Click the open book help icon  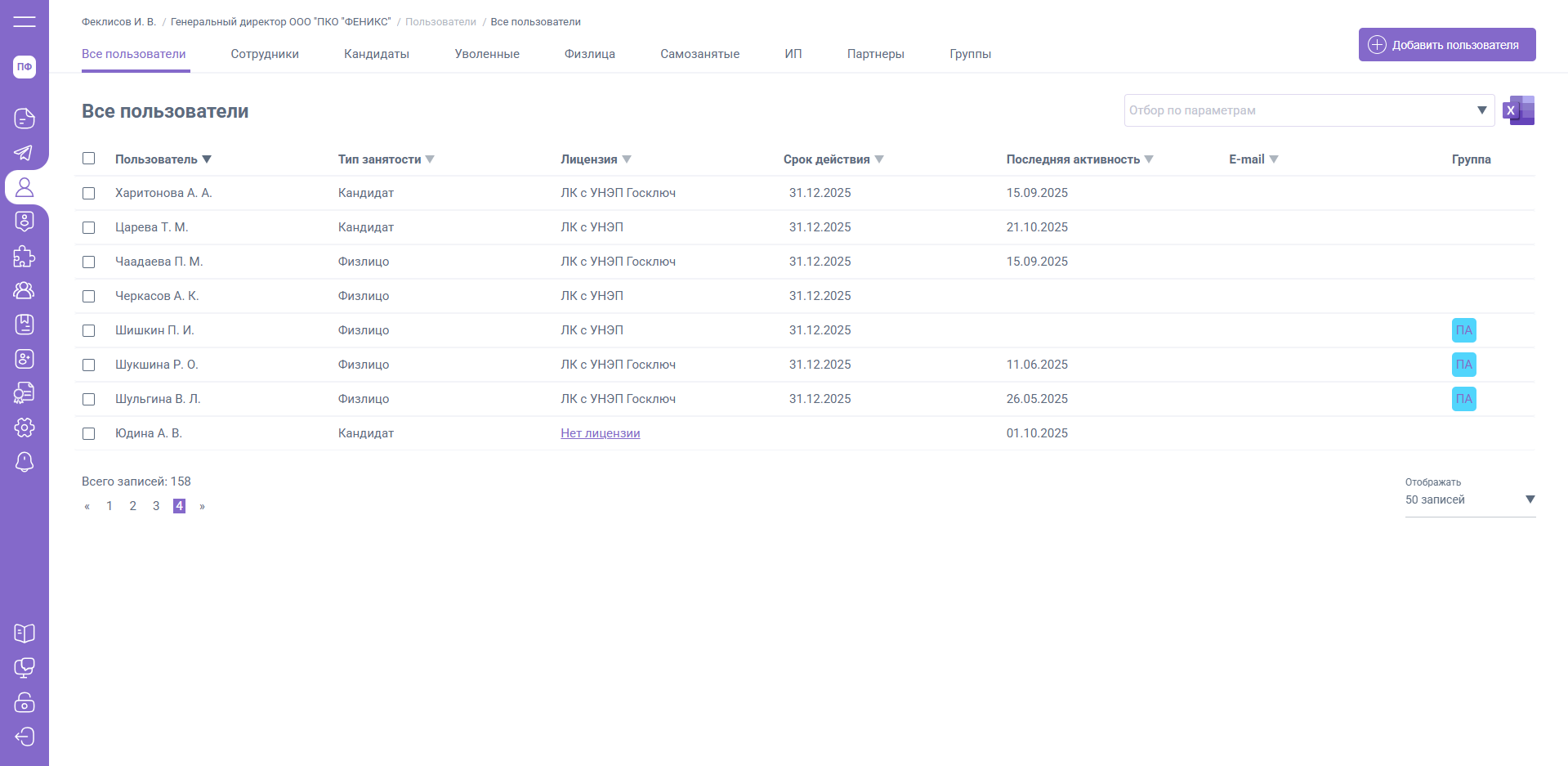(25, 634)
